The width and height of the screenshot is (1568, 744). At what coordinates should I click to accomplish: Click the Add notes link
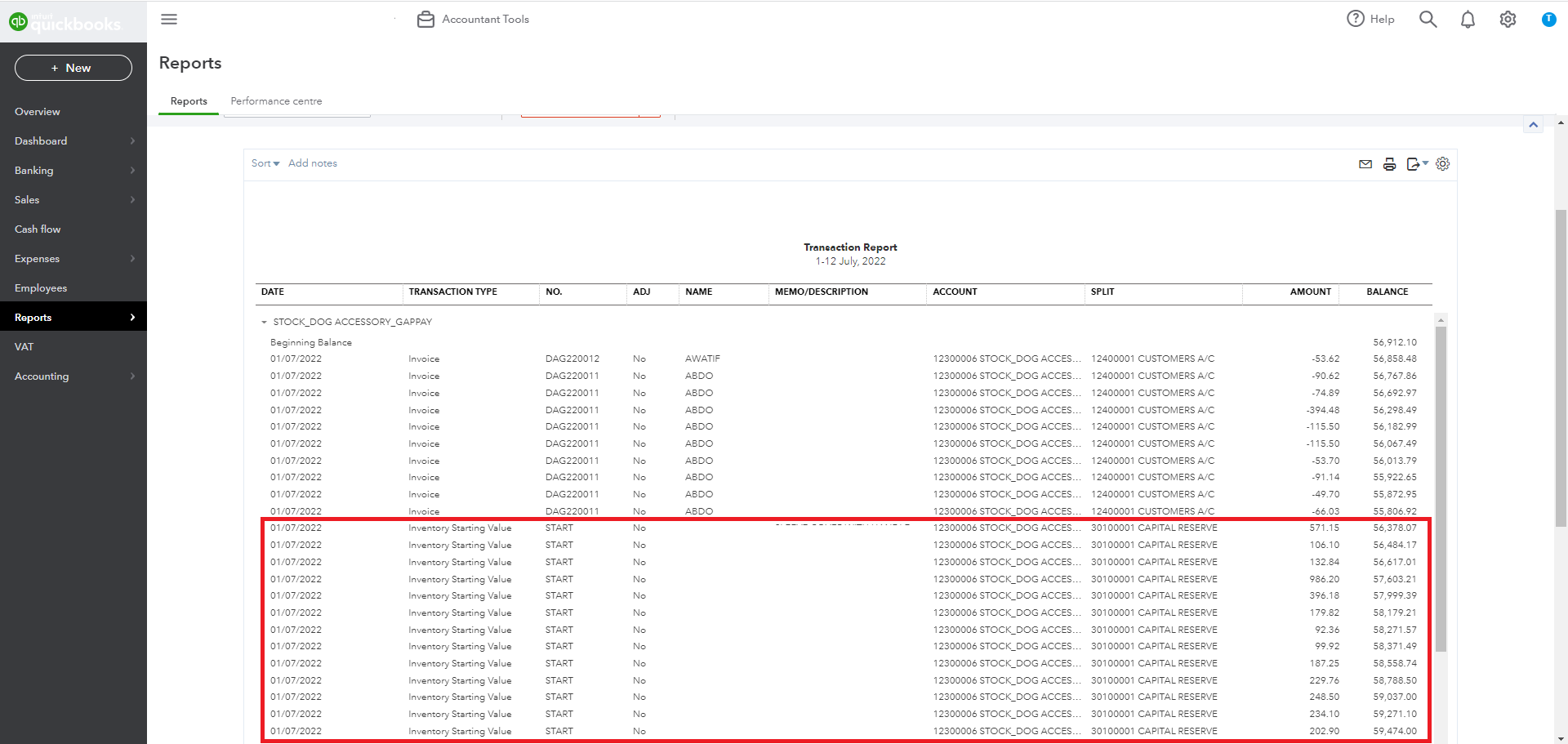click(313, 163)
